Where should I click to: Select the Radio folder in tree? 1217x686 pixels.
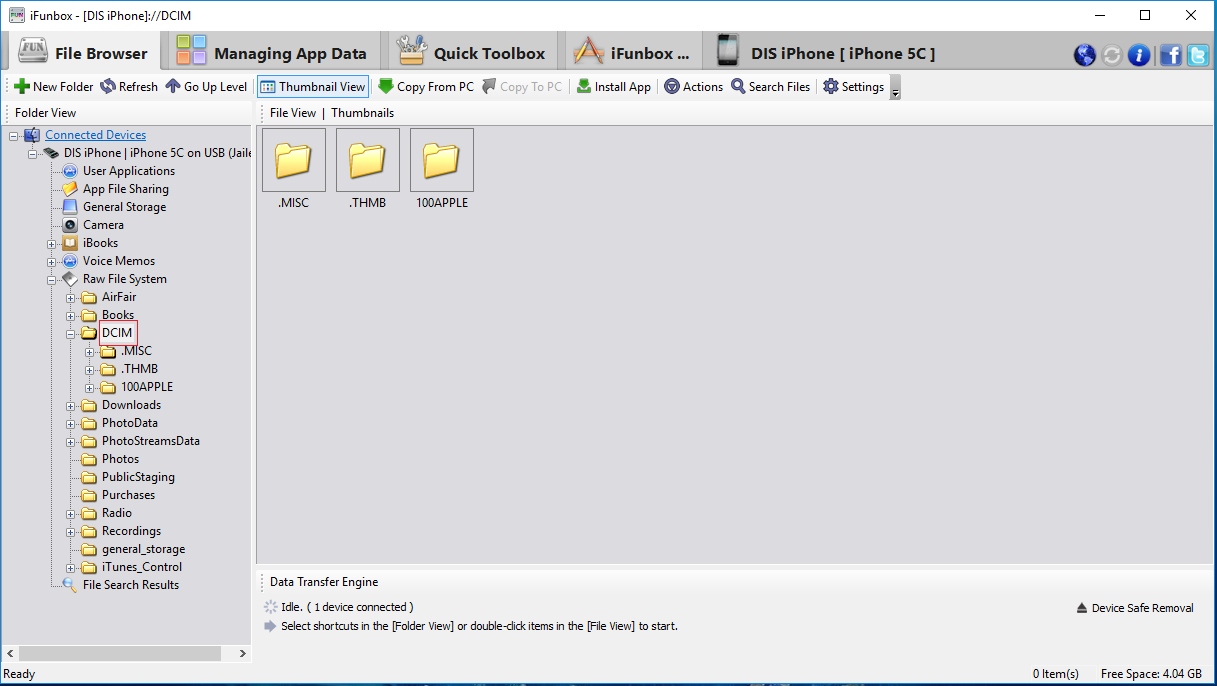coord(116,513)
